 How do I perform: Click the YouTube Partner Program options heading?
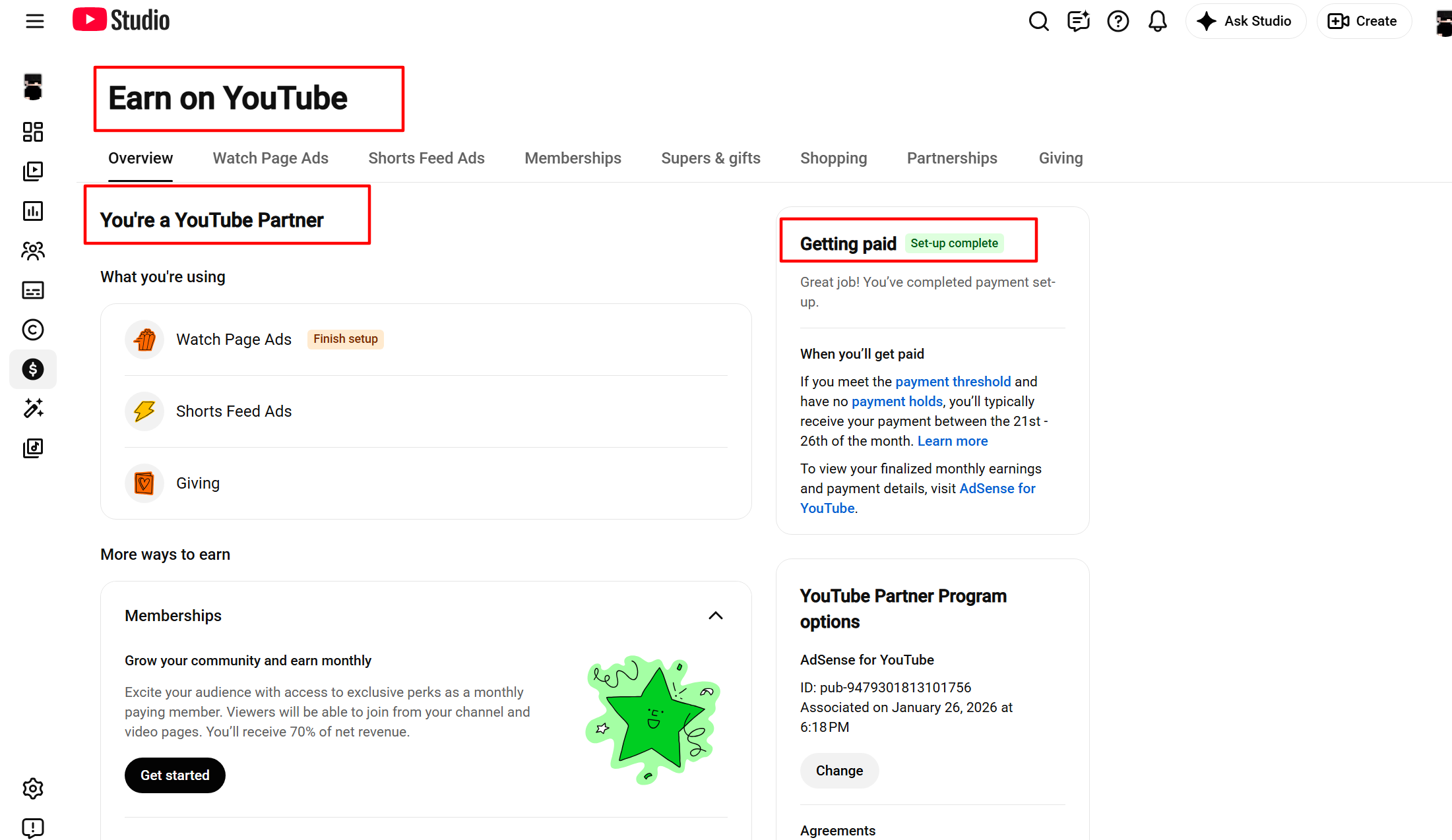coord(903,609)
